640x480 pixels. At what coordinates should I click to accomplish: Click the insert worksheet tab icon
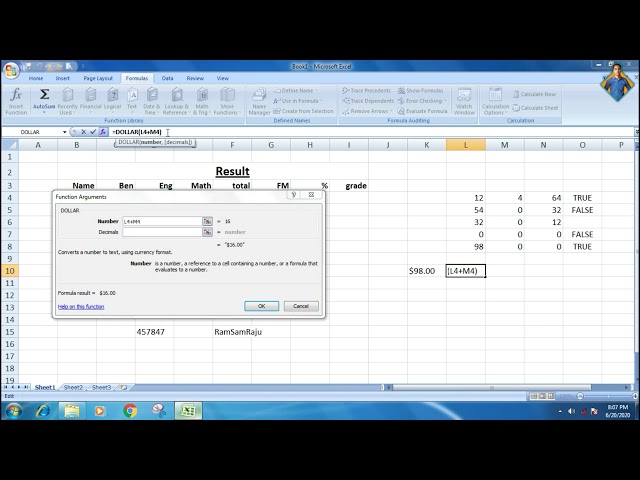(x=124, y=387)
